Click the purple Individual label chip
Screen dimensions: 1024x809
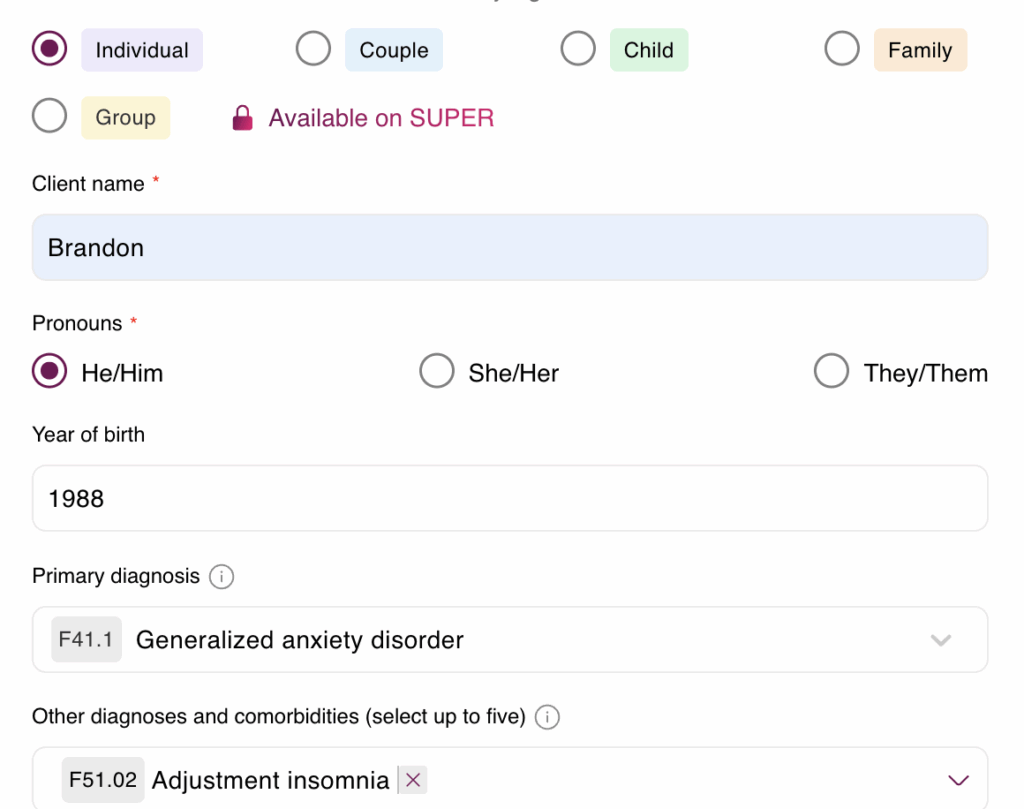pos(142,50)
